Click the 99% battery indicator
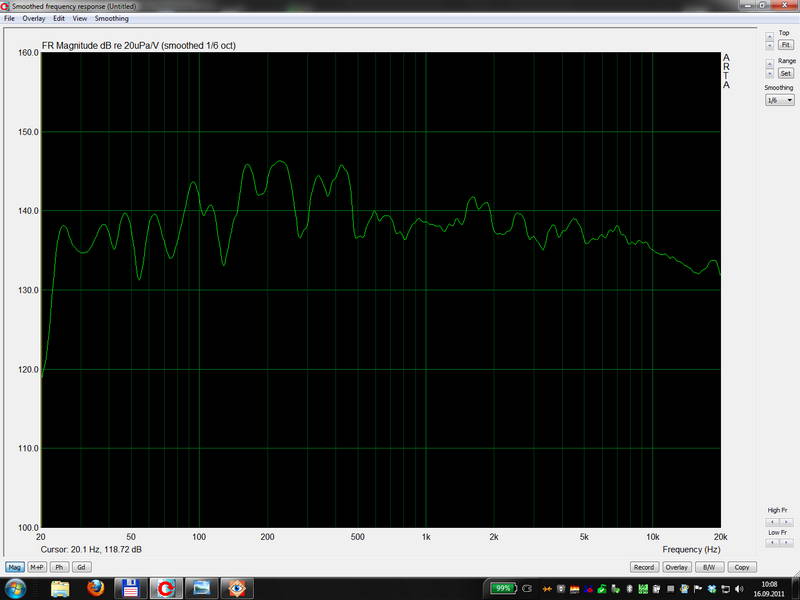The image size is (800, 600). coord(503,588)
